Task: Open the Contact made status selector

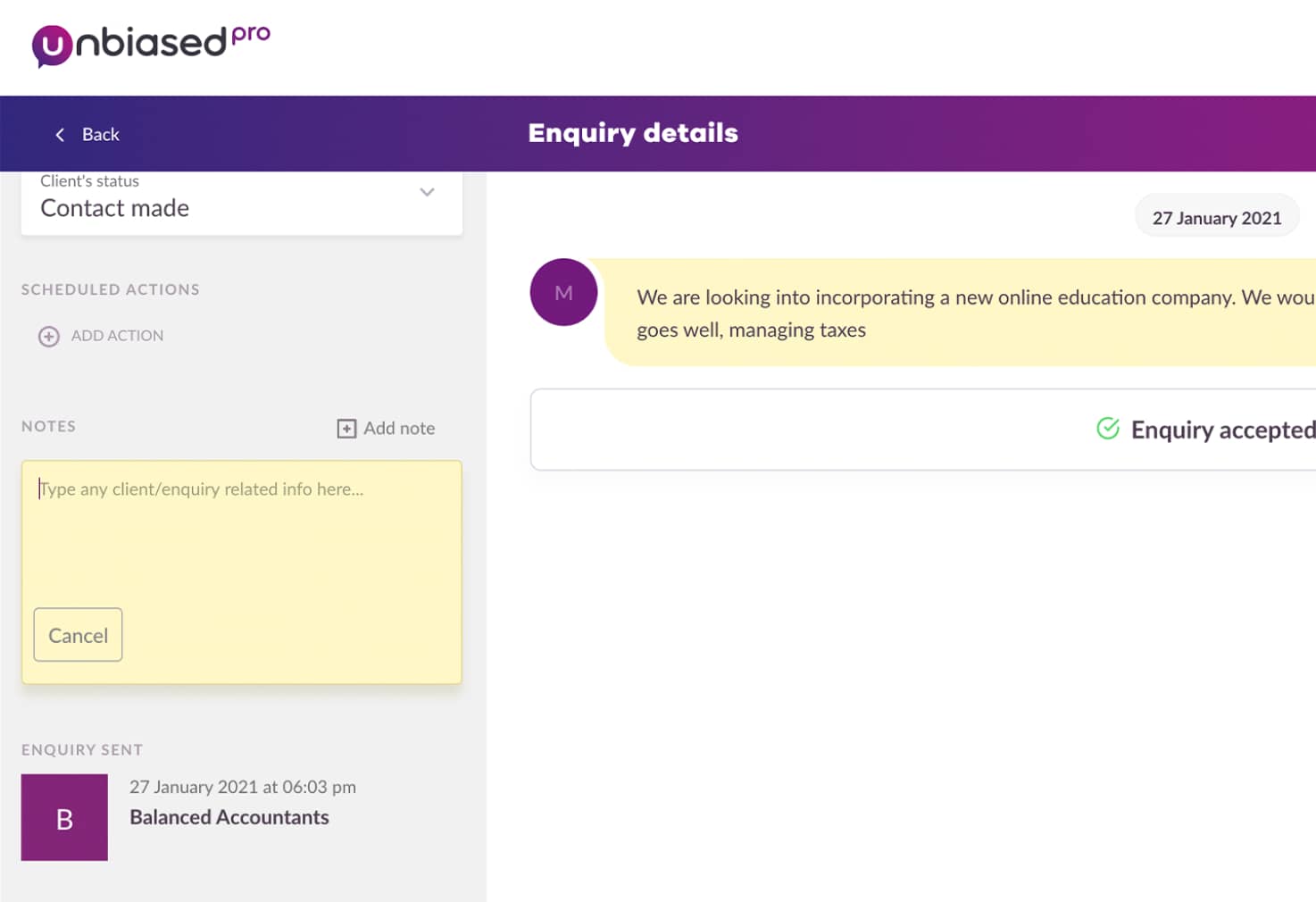Action: 241,203
